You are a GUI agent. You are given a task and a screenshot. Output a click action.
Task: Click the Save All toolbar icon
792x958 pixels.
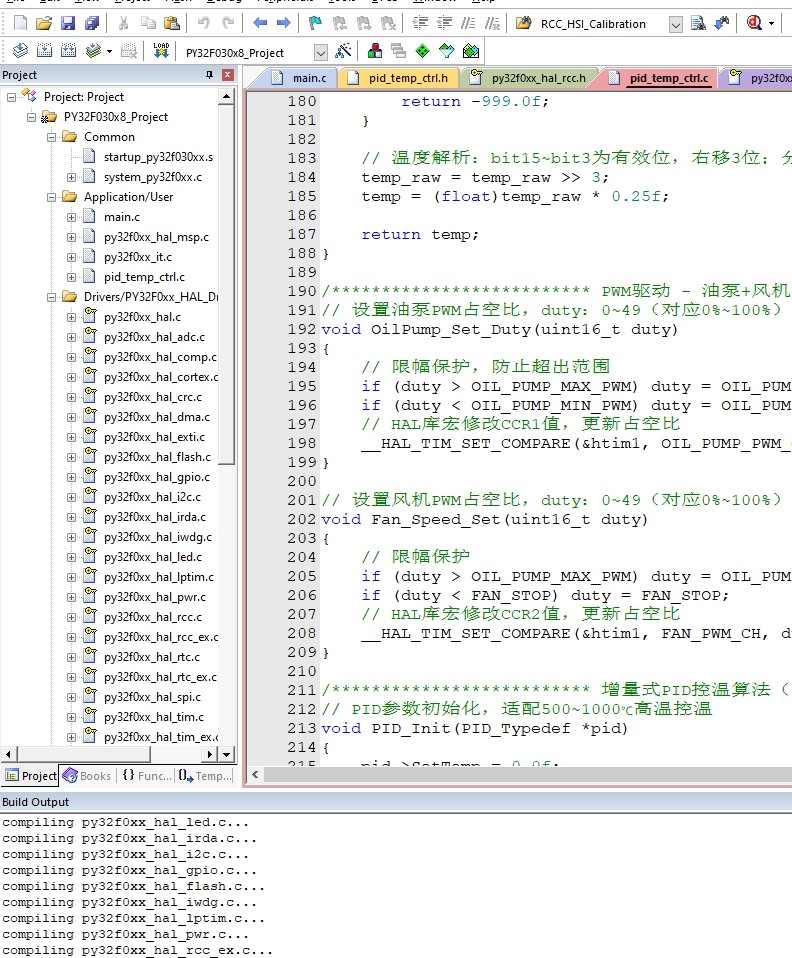click(90, 23)
